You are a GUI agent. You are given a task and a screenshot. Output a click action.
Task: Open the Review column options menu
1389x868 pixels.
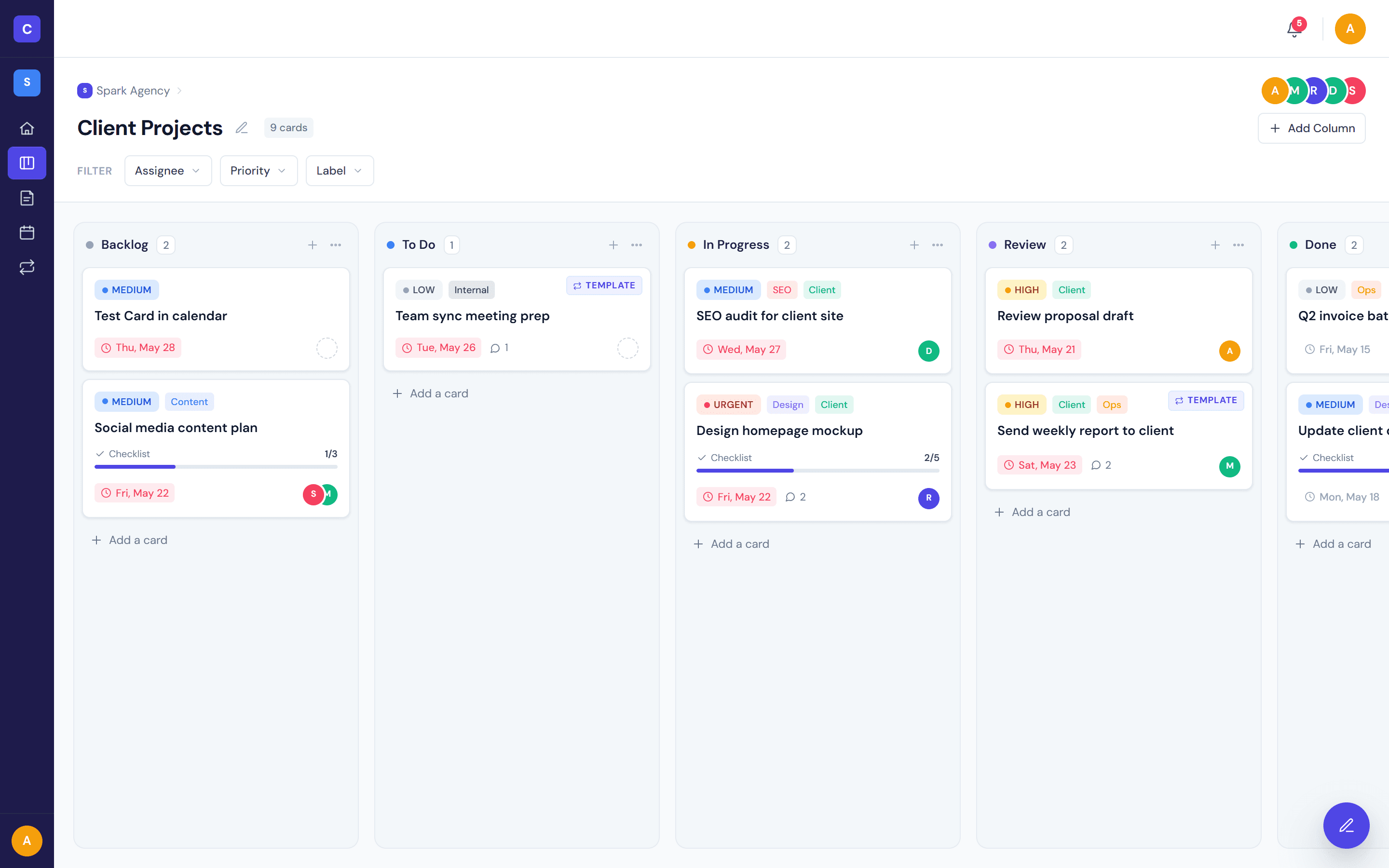(x=1239, y=245)
